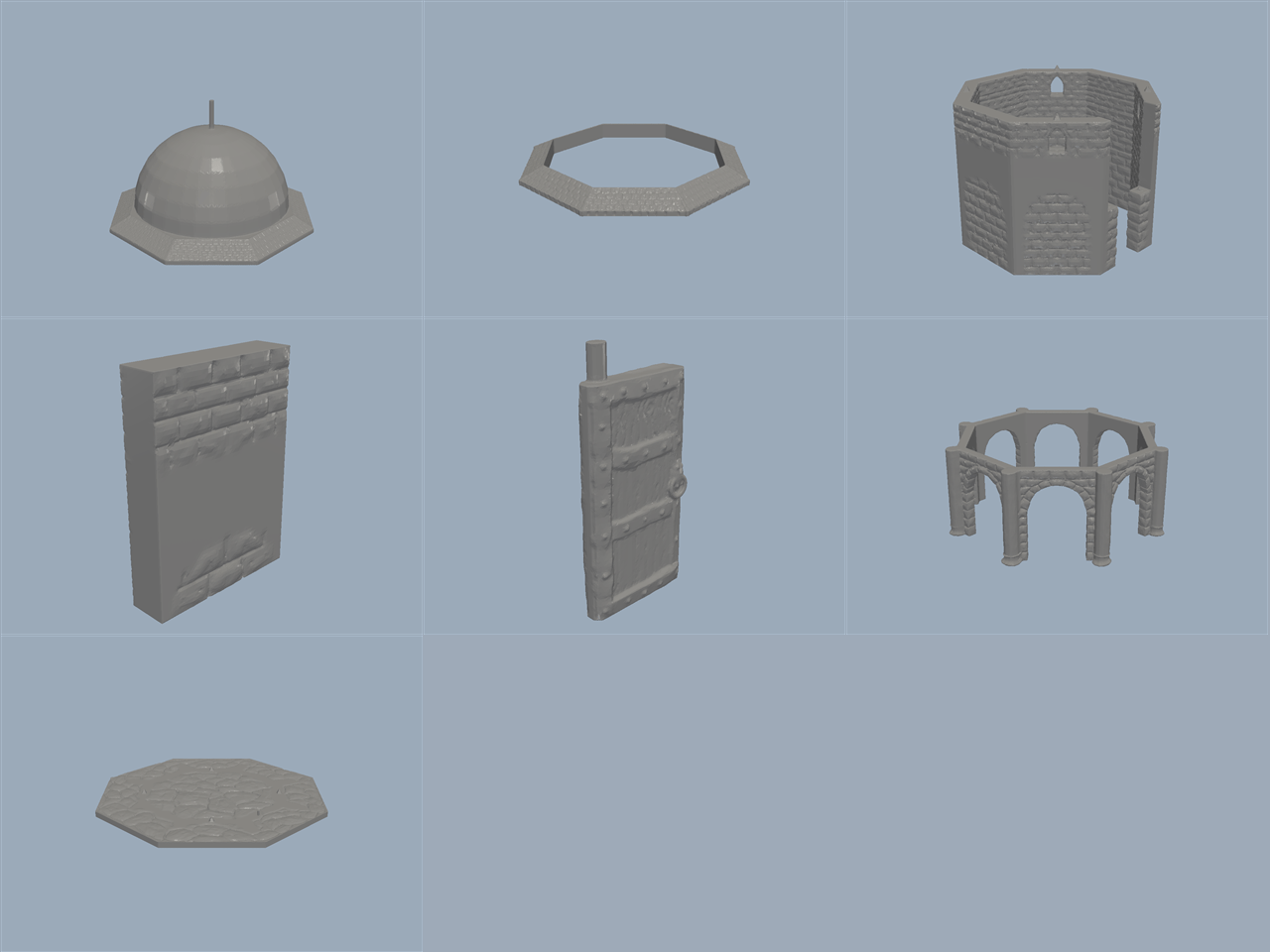
Task: Select the flat octagonal cobblestone floor model
Action: (x=211, y=802)
